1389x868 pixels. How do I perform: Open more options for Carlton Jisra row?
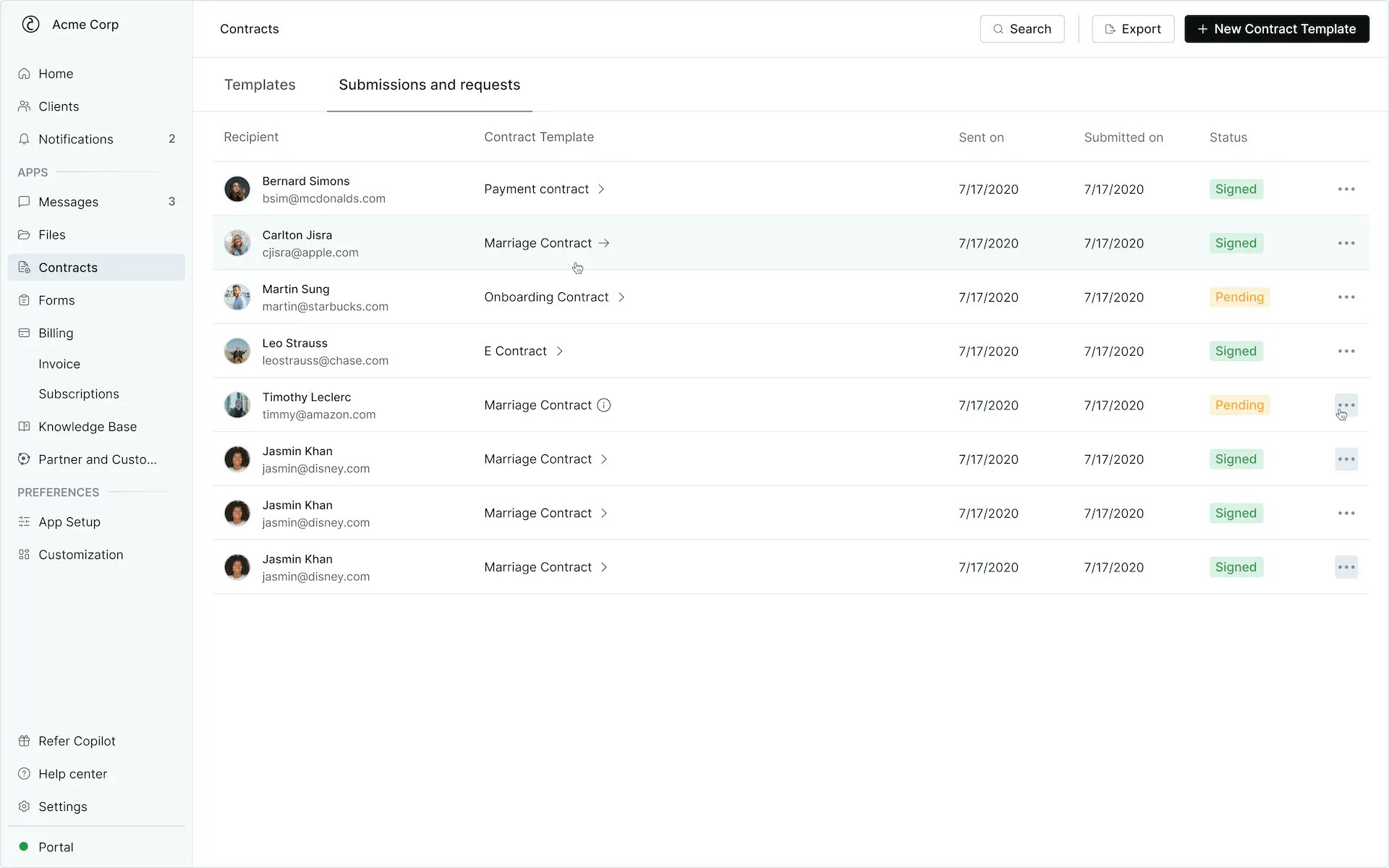click(1346, 243)
